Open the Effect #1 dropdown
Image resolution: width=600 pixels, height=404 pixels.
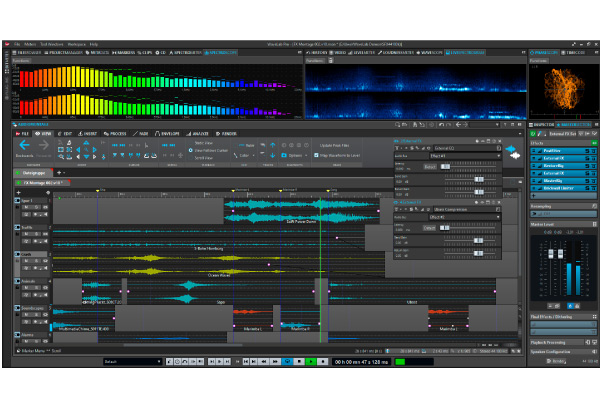coord(465,156)
